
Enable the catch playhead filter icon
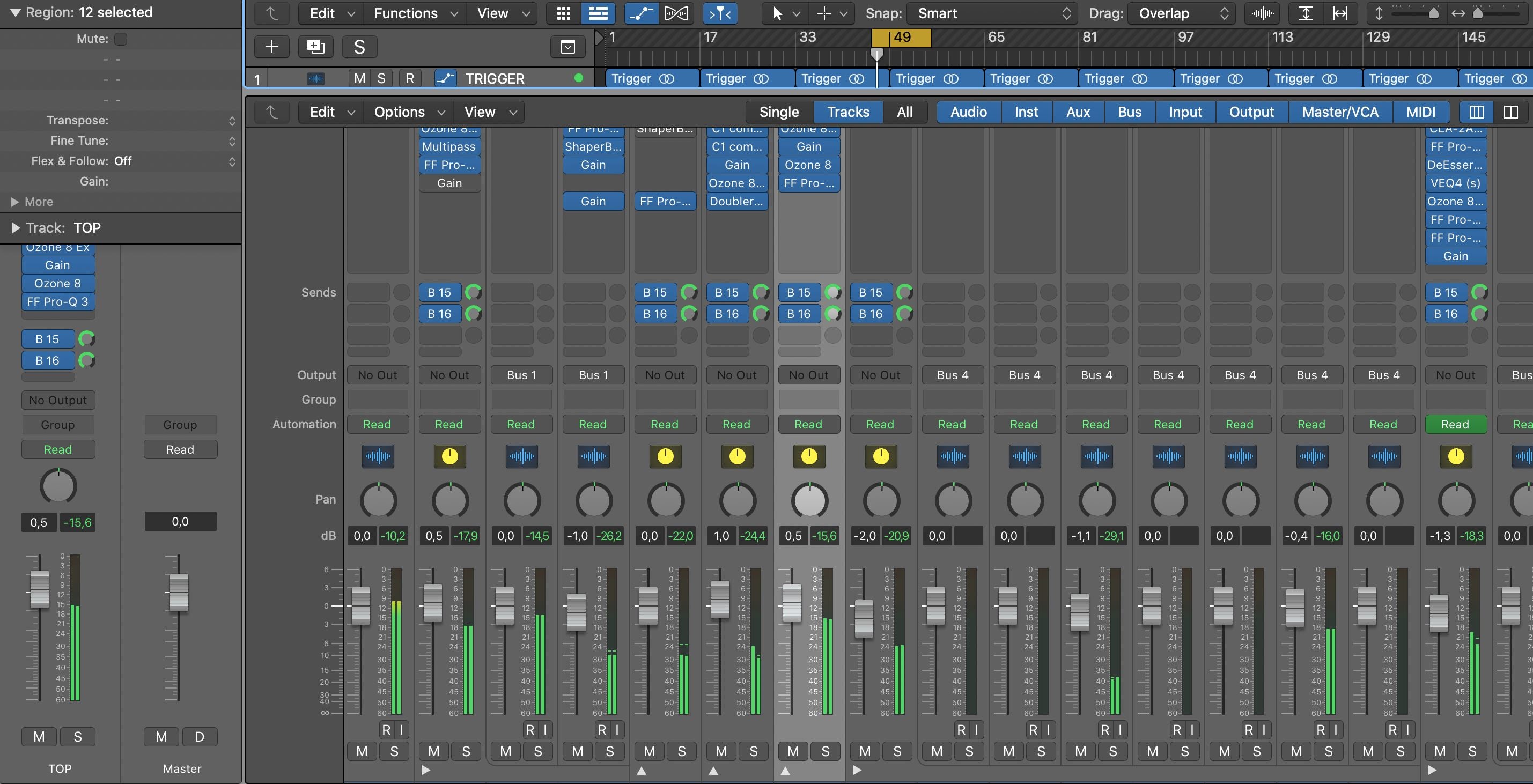pyautogui.click(x=719, y=13)
